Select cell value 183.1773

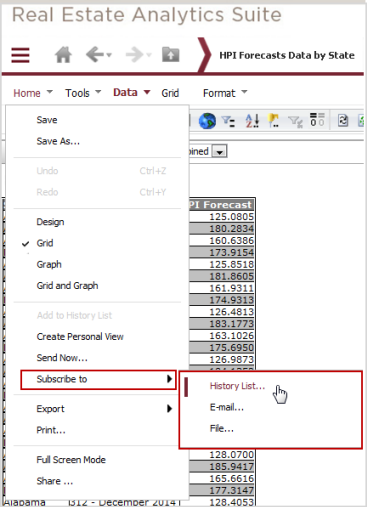(x=231, y=324)
